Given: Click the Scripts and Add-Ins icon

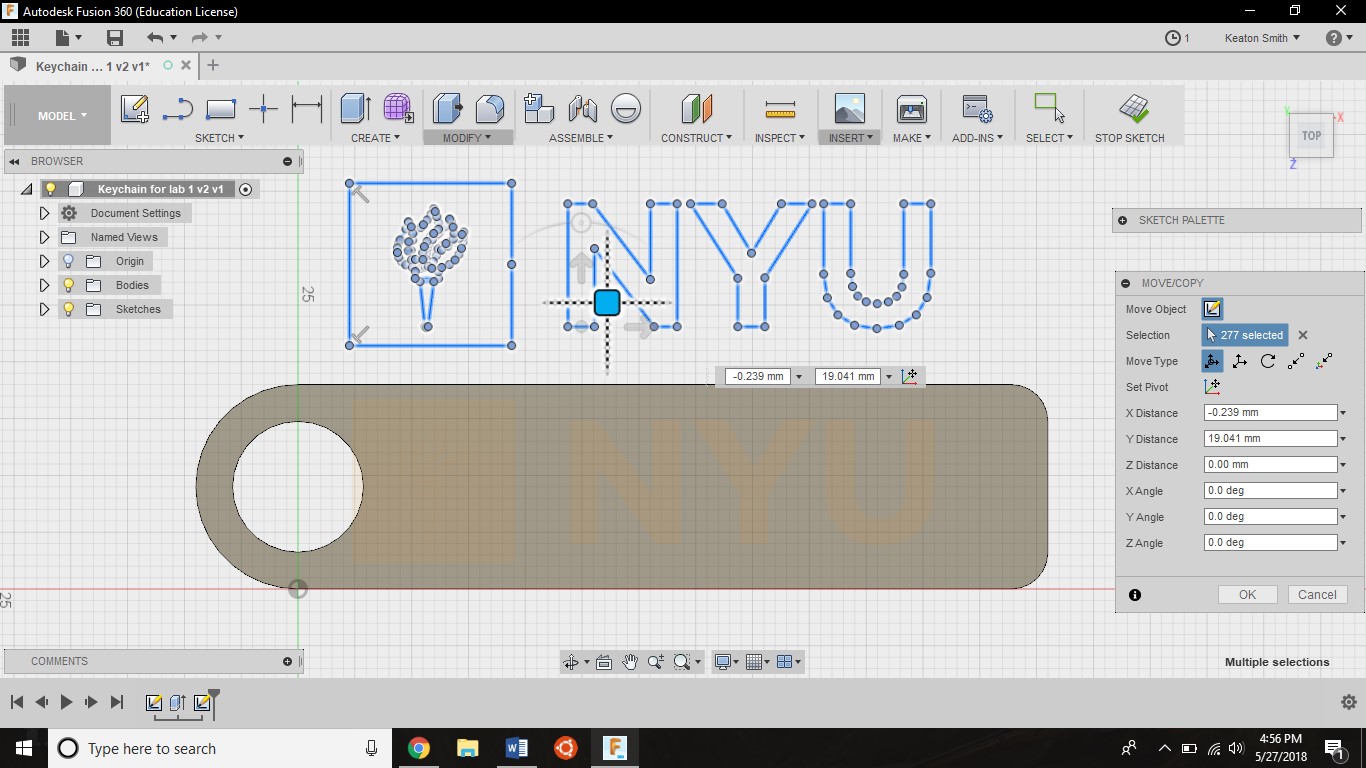Looking at the screenshot, I should point(977,109).
